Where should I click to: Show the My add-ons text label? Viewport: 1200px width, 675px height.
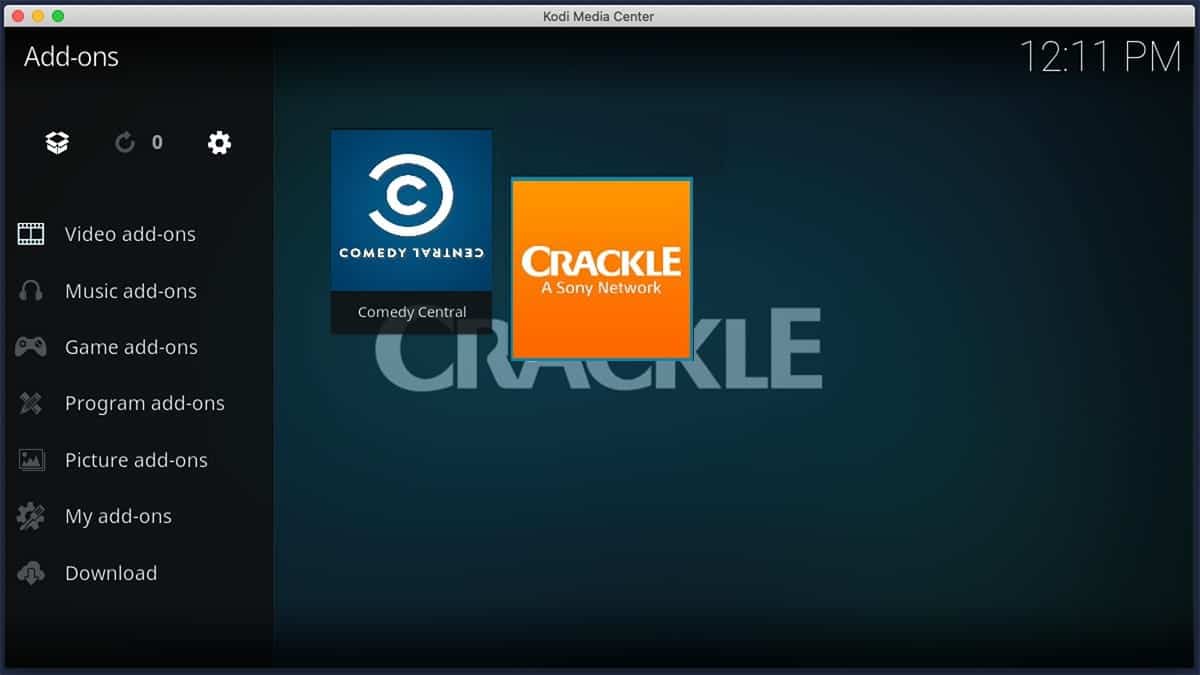(x=118, y=517)
